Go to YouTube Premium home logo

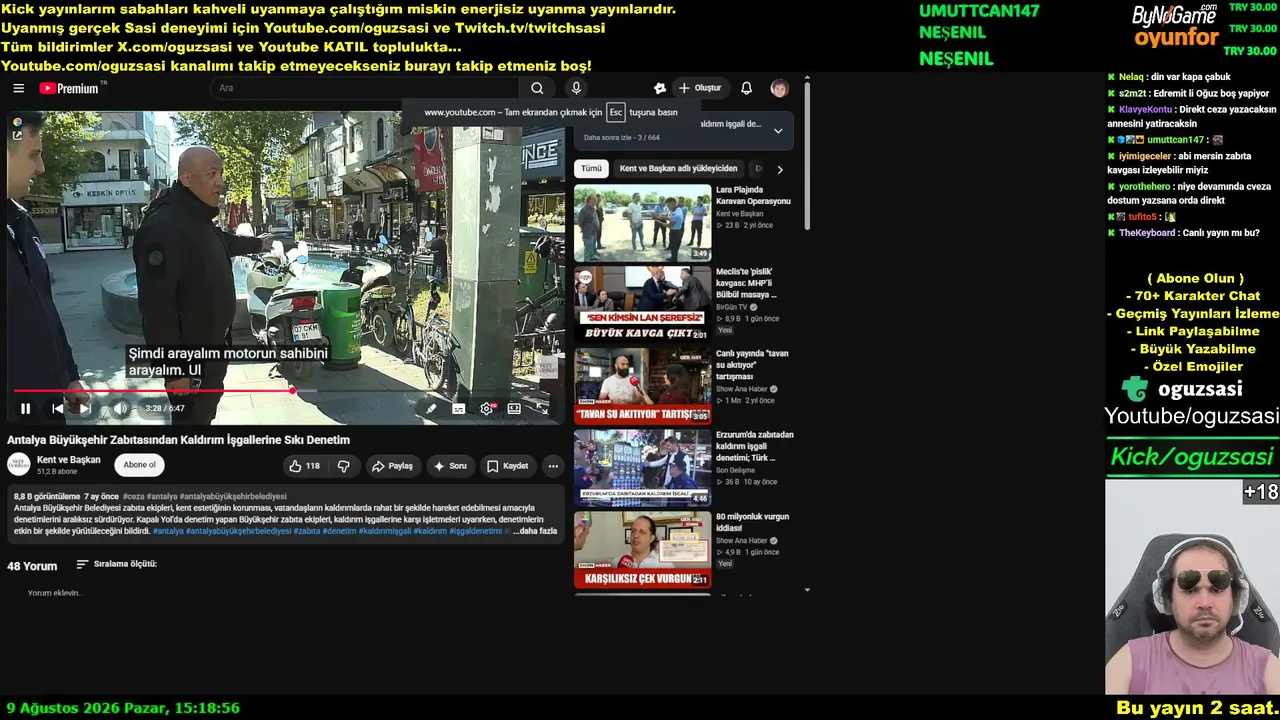pyautogui.click(x=69, y=88)
